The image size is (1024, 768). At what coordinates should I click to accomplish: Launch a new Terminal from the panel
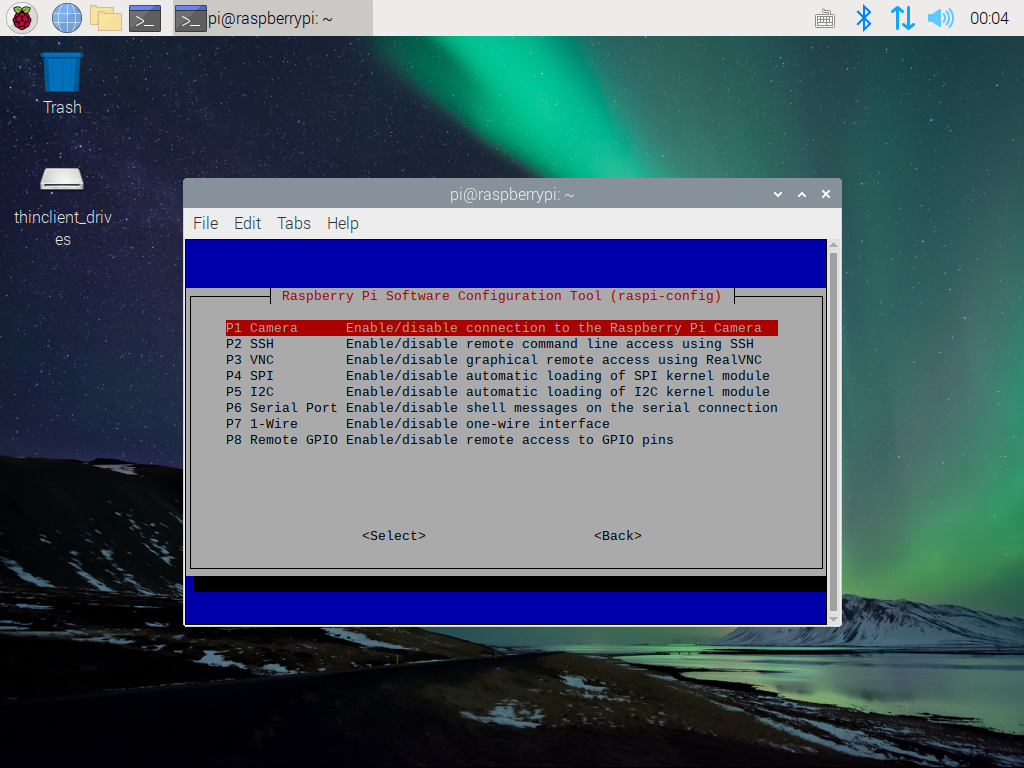(x=145, y=18)
